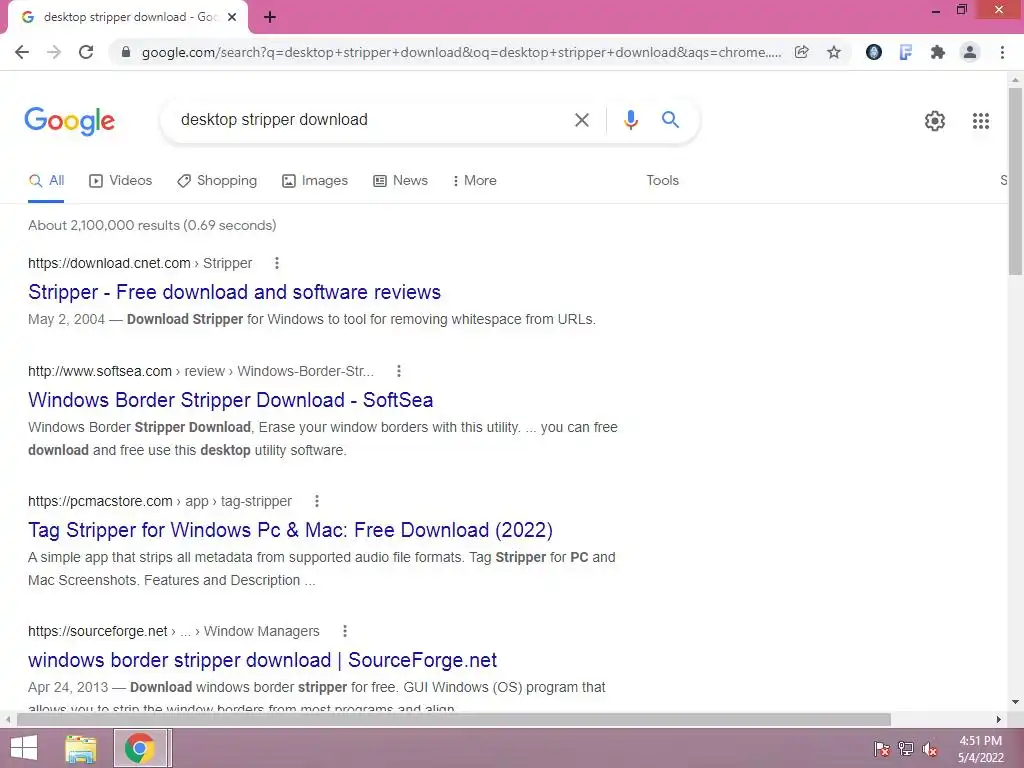Click the horizontal scrollbar thumb
1024x768 pixels.
point(454,719)
